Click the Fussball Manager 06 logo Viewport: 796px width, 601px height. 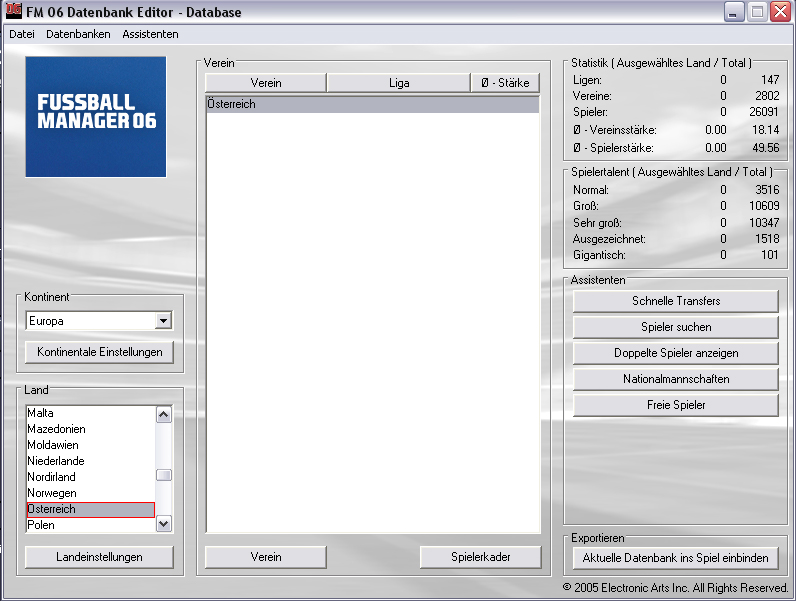pyautogui.click(x=96, y=117)
